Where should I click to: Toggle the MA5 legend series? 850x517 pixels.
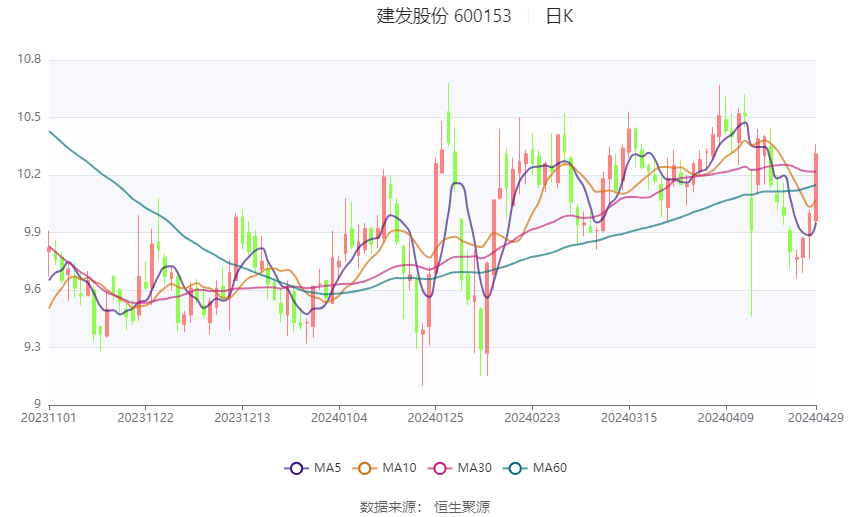(x=313, y=468)
